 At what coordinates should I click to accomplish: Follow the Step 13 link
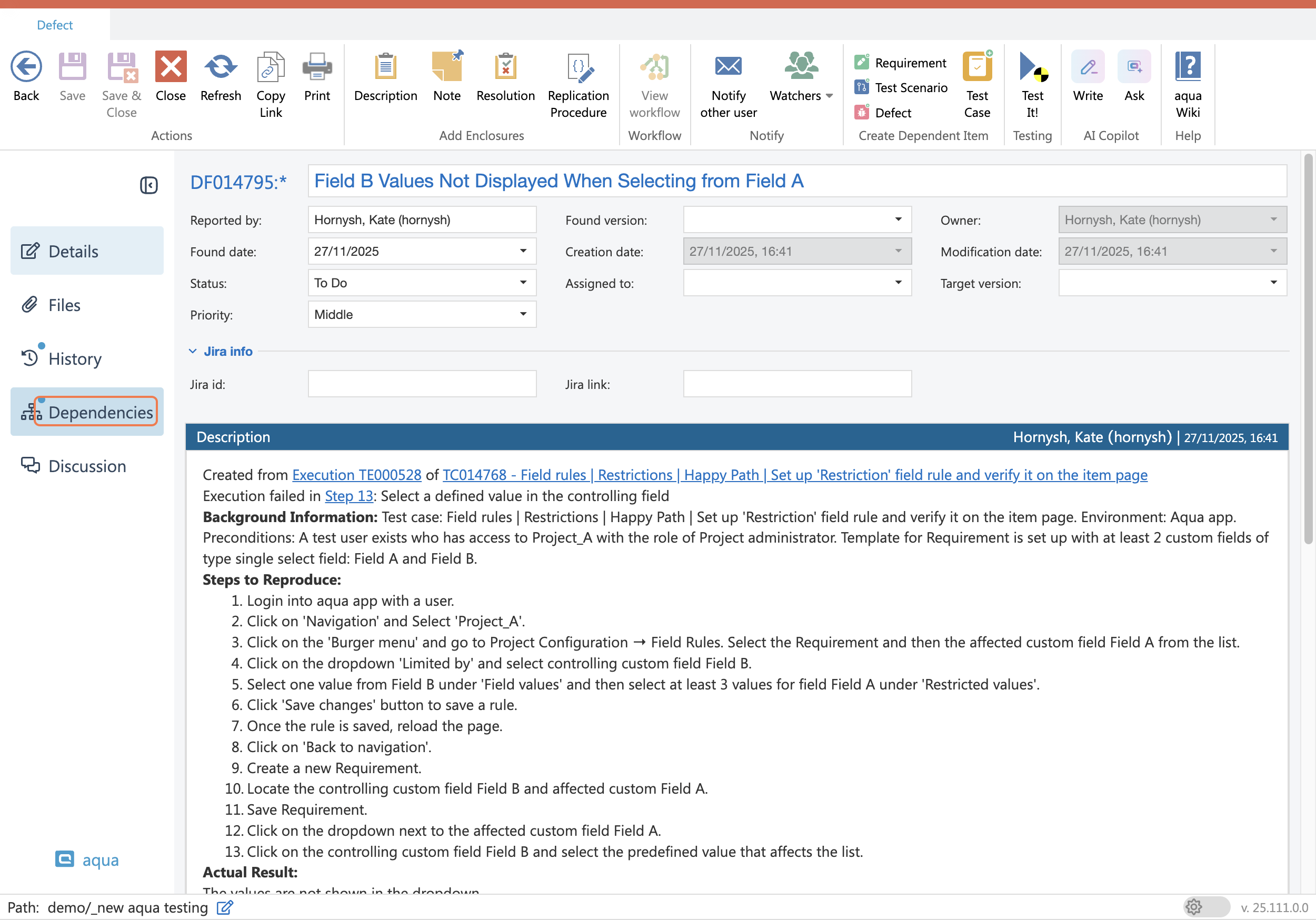(348, 496)
